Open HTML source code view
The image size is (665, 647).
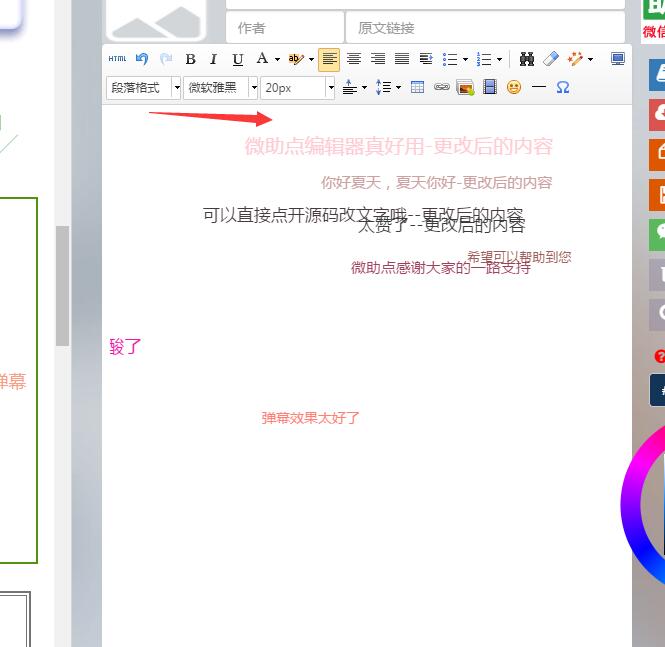(117, 59)
